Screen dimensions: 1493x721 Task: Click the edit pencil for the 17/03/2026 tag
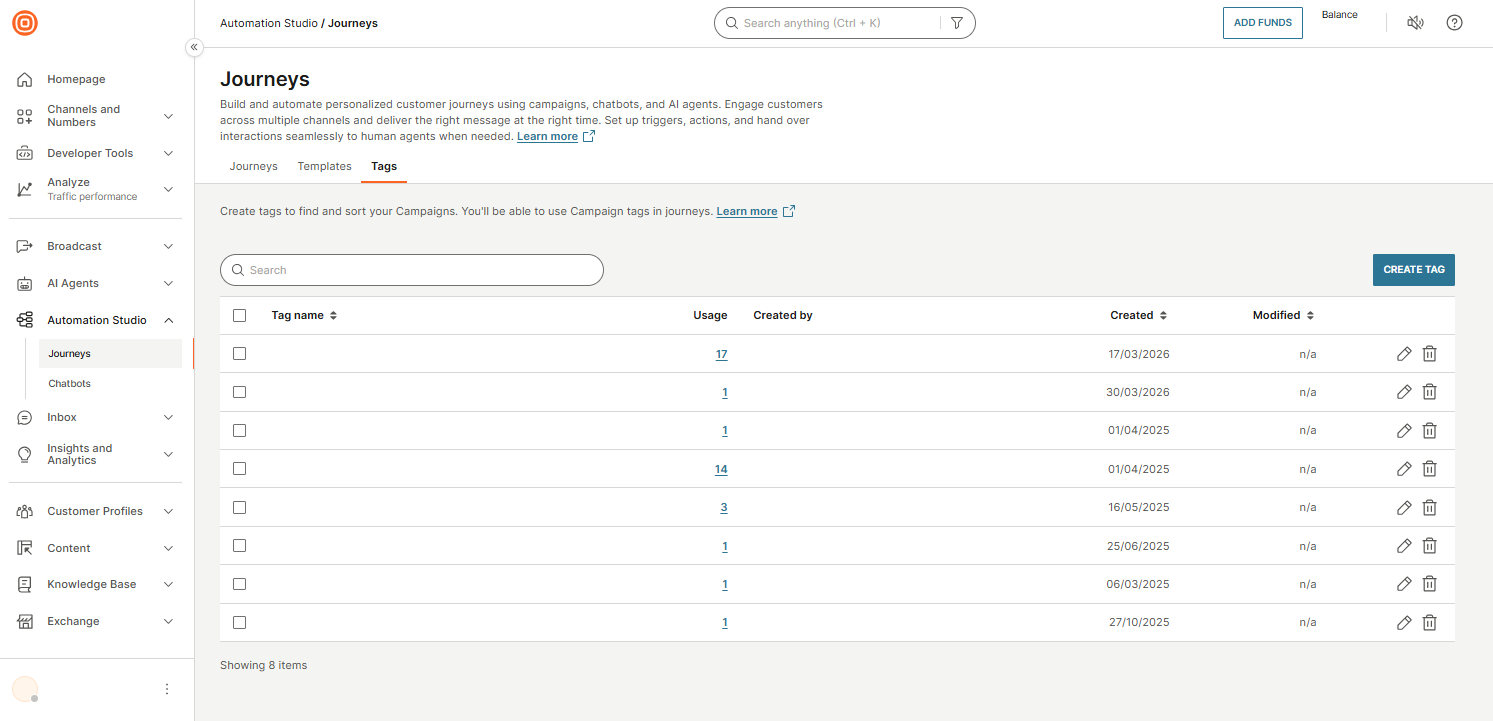(1404, 354)
